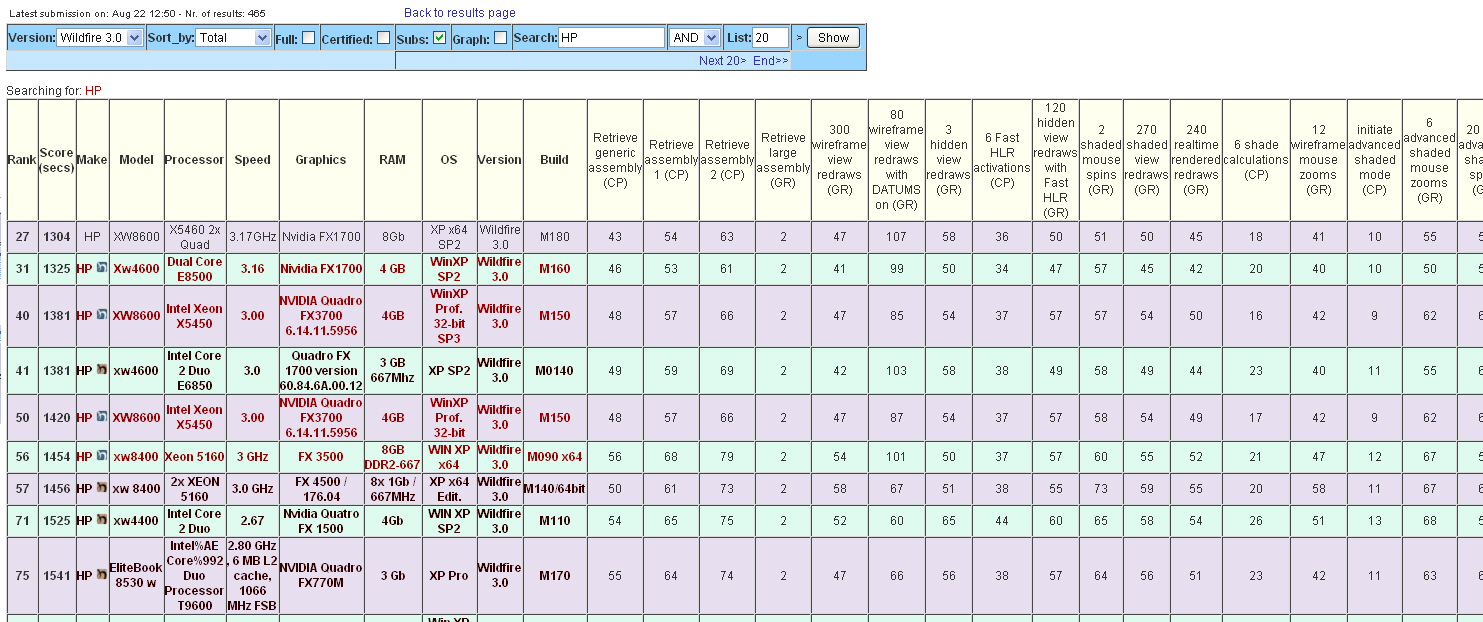The width and height of the screenshot is (1483, 622).
Task: Enable the Full checkbox
Action: point(309,38)
